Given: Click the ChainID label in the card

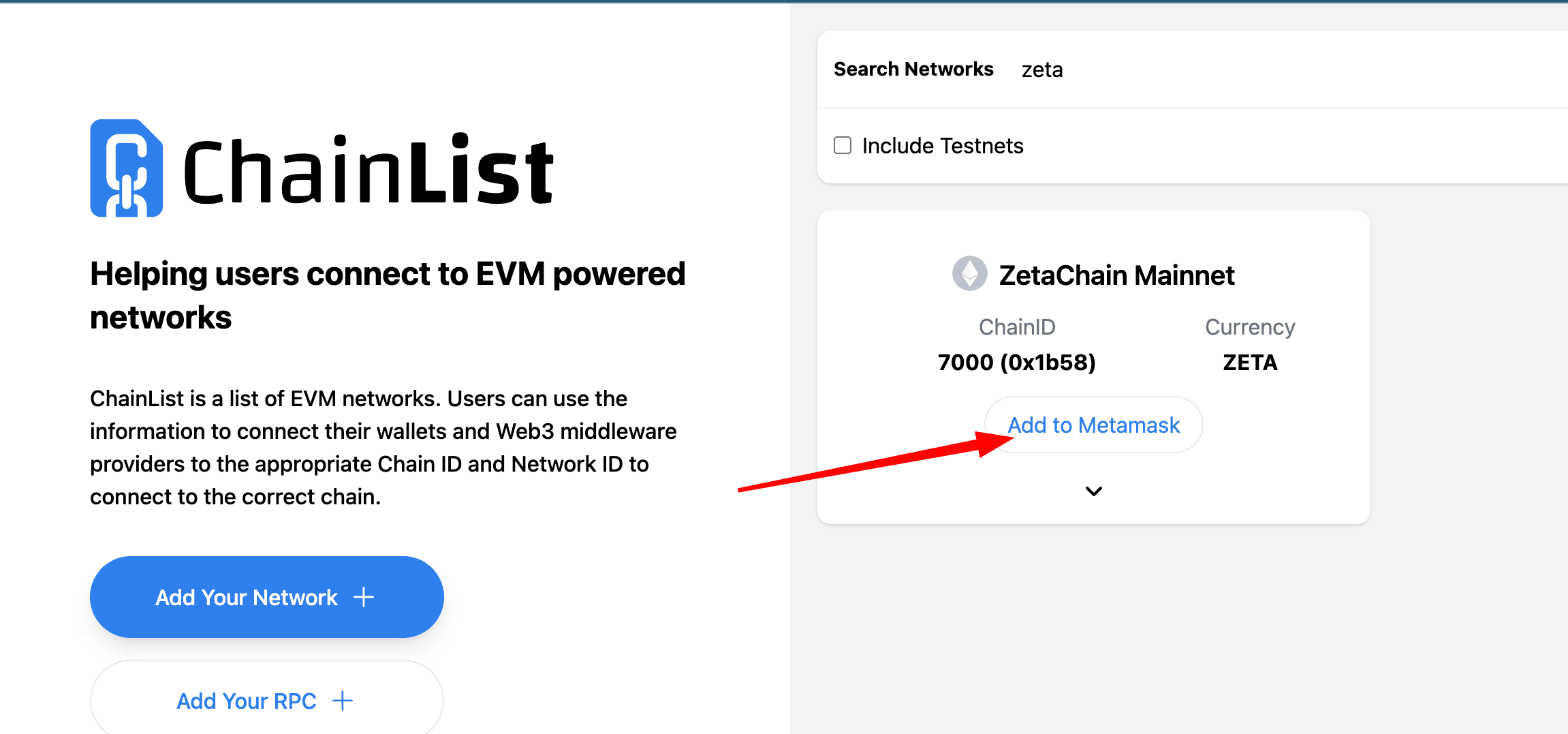Looking at the screenshot, I should pyautogui.click(x=1017, y=327).
